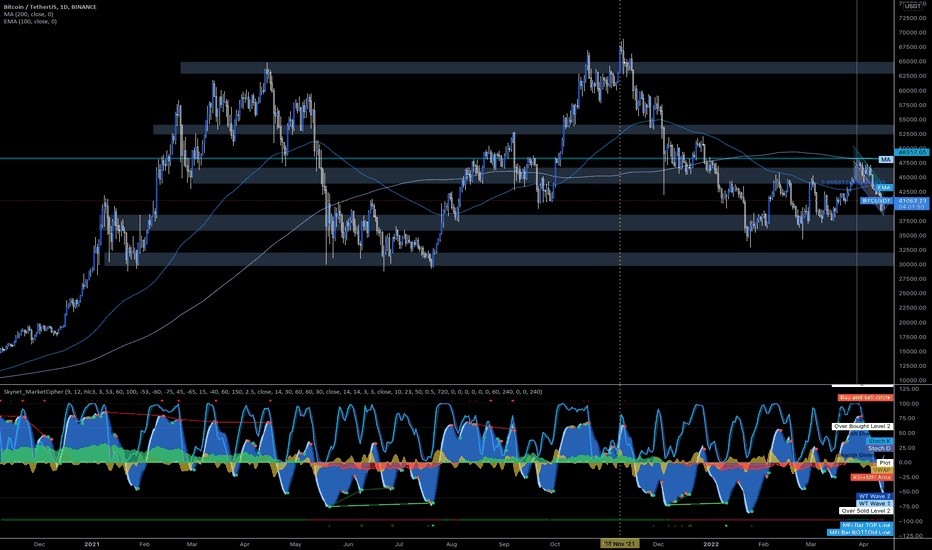Select the MFI Bar BOTTOM Line label
Screen dimensions: 932x550
click(859, 532)
